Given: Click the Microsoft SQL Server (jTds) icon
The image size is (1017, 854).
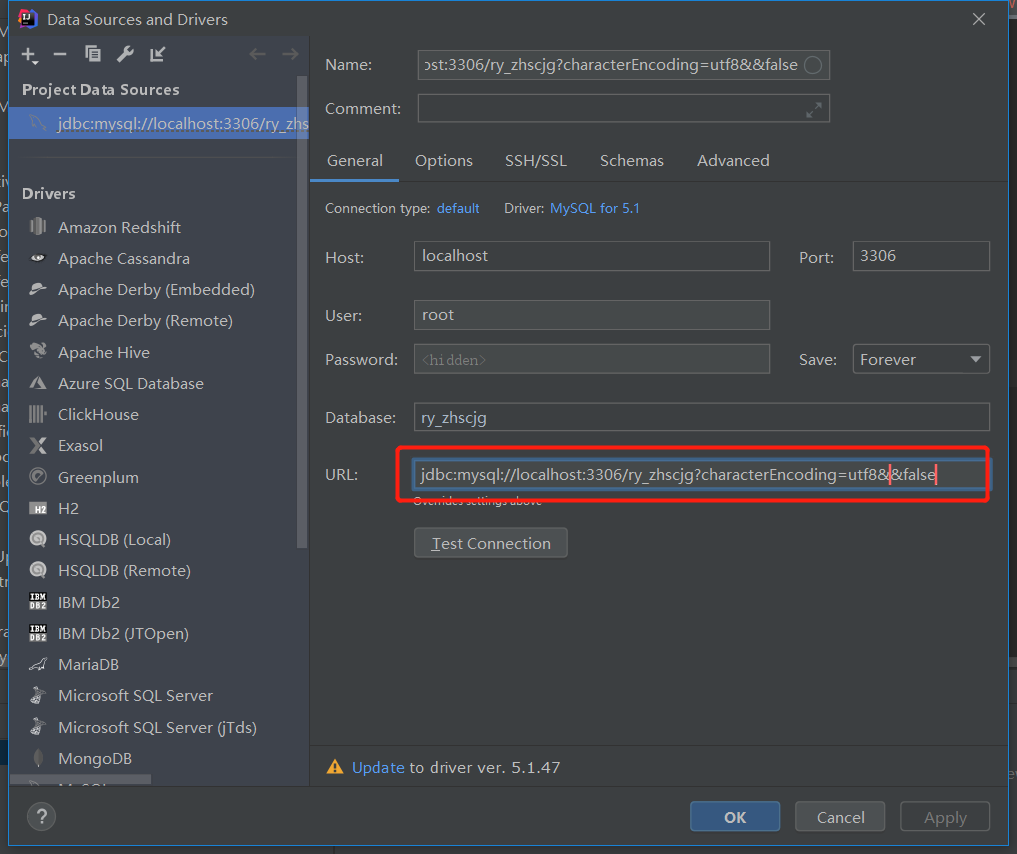Looking at the screenshot, I should [x=38, y=727].
